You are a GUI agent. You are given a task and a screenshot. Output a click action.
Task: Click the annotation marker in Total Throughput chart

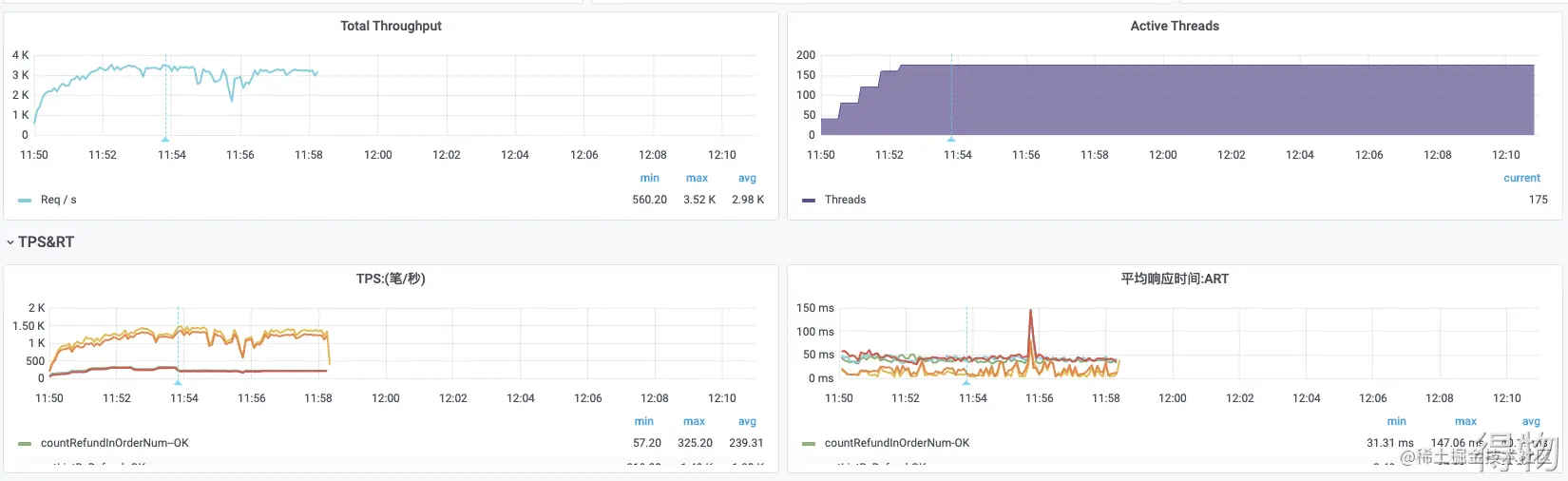pos(165,139)
